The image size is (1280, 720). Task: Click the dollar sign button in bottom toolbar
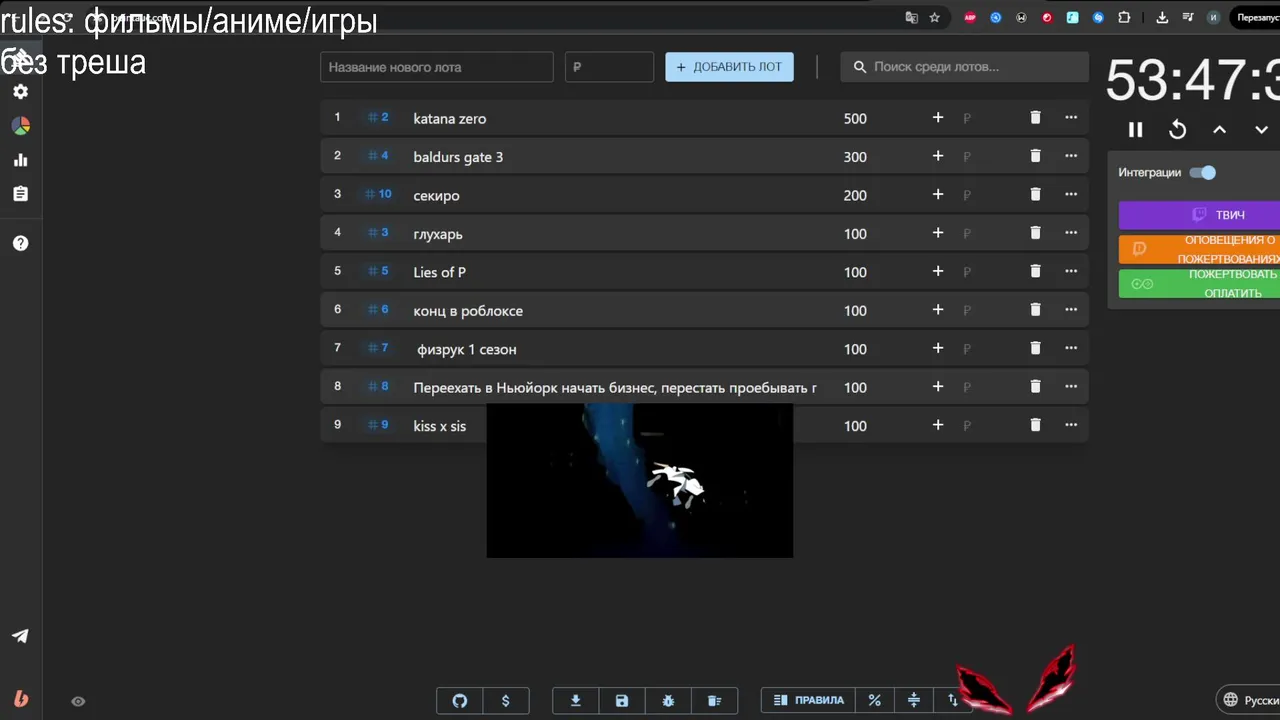[x=505, y=701]
